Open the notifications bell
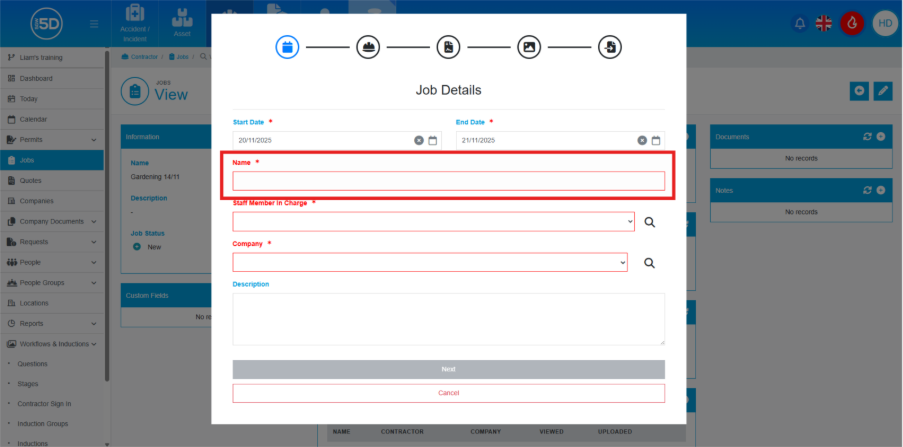The height and width of the screenshot is (447, 903). click(799, 23)
